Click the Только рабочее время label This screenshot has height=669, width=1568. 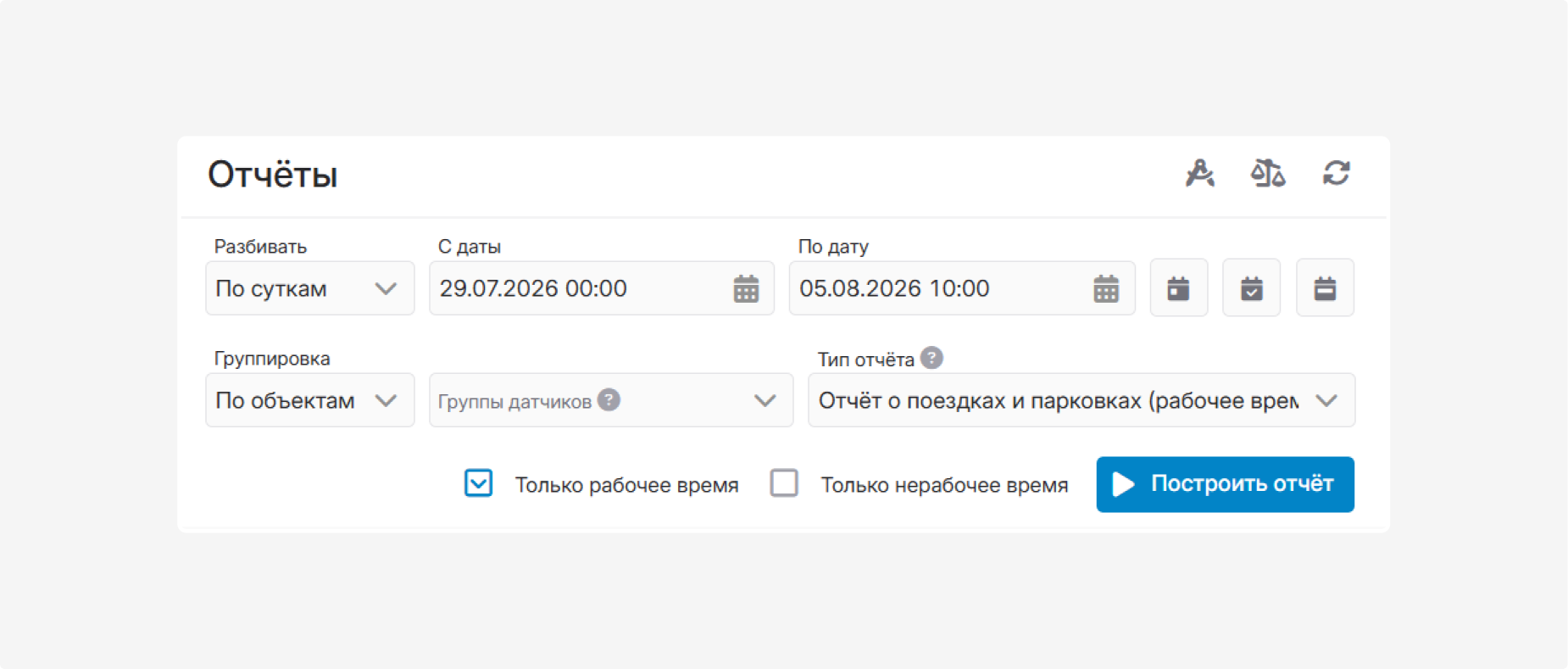(x=627, y=485)
